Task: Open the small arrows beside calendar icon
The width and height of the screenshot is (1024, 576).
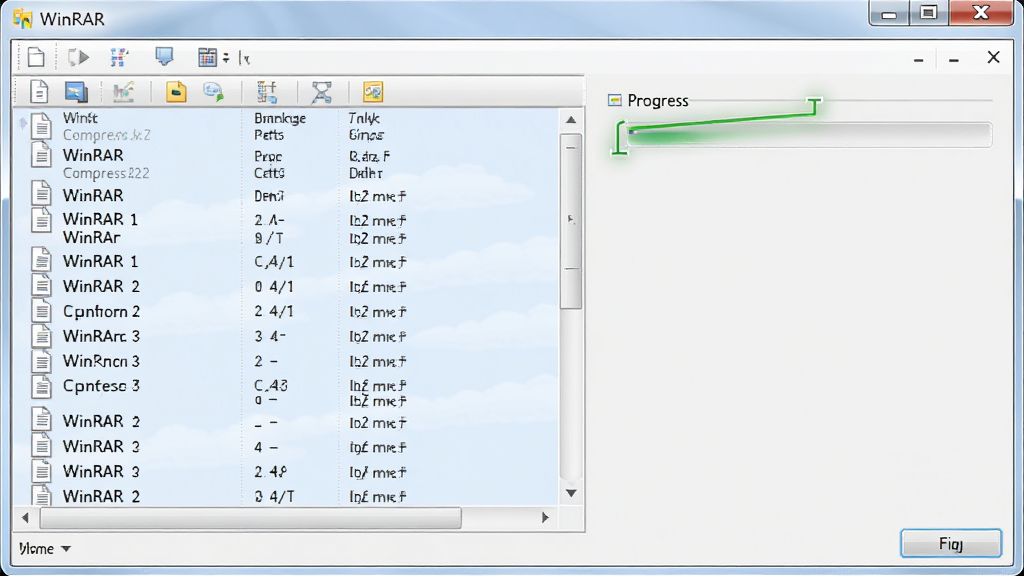Action: [x=226, y=58]
